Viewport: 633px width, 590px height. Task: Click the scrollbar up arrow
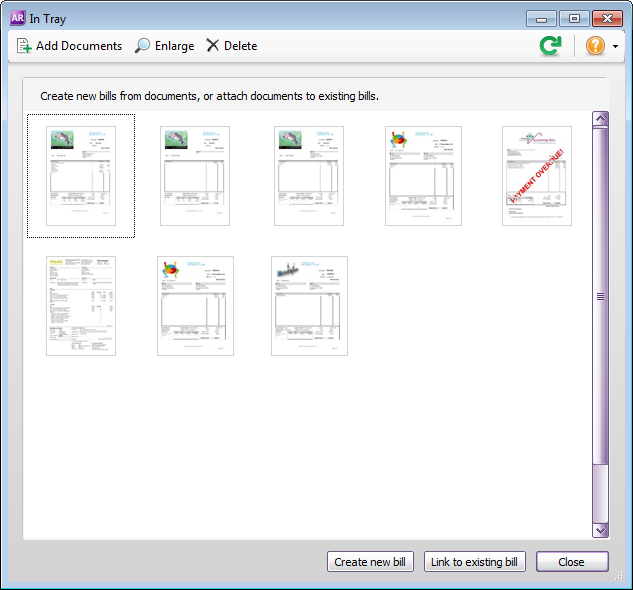(x=600, y=119)
